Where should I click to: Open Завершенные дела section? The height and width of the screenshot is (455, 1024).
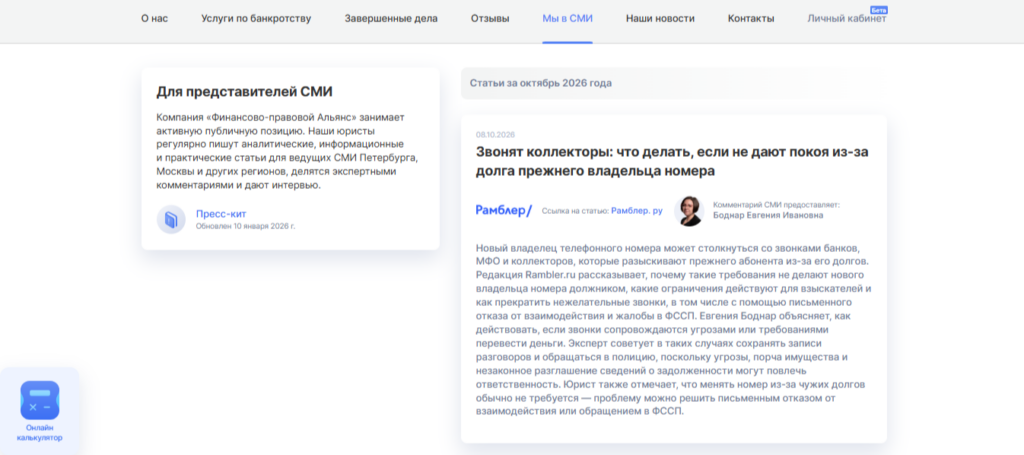(x=391, y=18)
